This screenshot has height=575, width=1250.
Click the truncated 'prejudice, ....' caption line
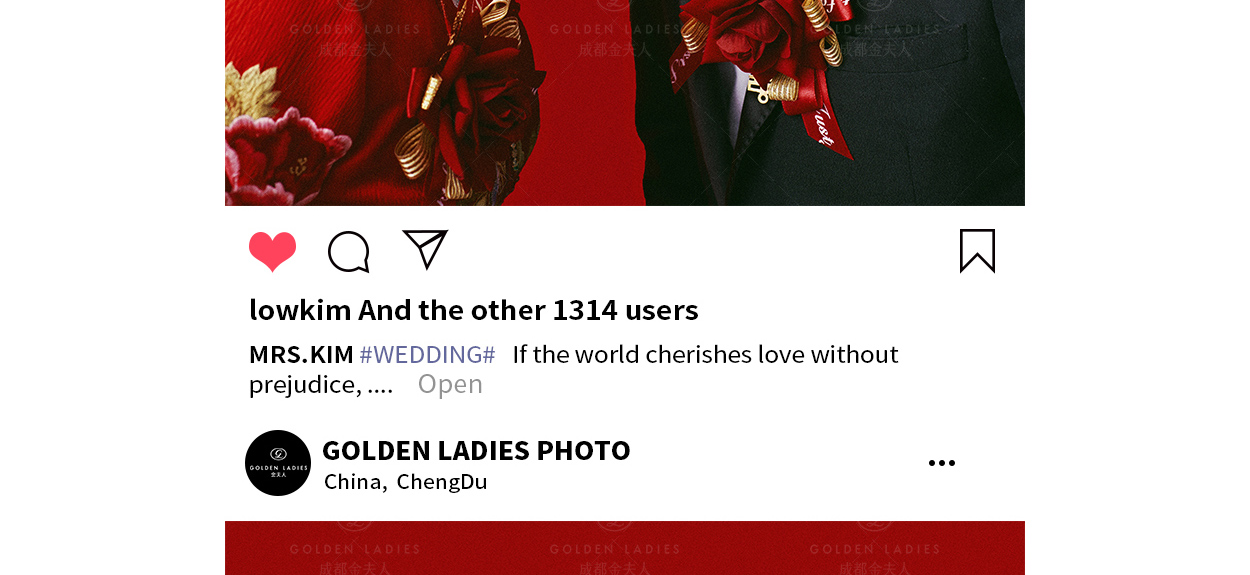click(x=321, y=385)
